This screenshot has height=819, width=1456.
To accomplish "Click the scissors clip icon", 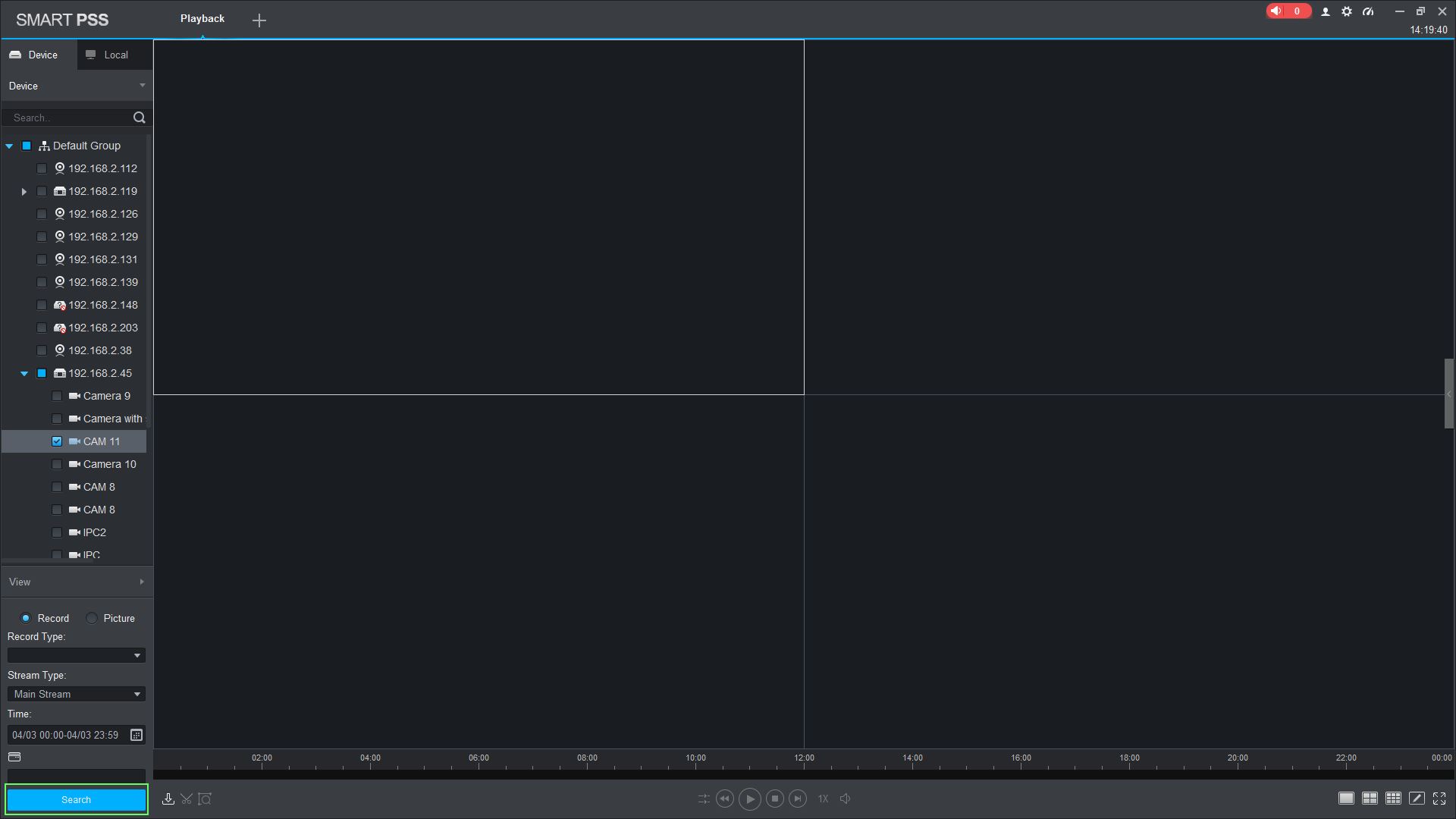I will point(187,799).
